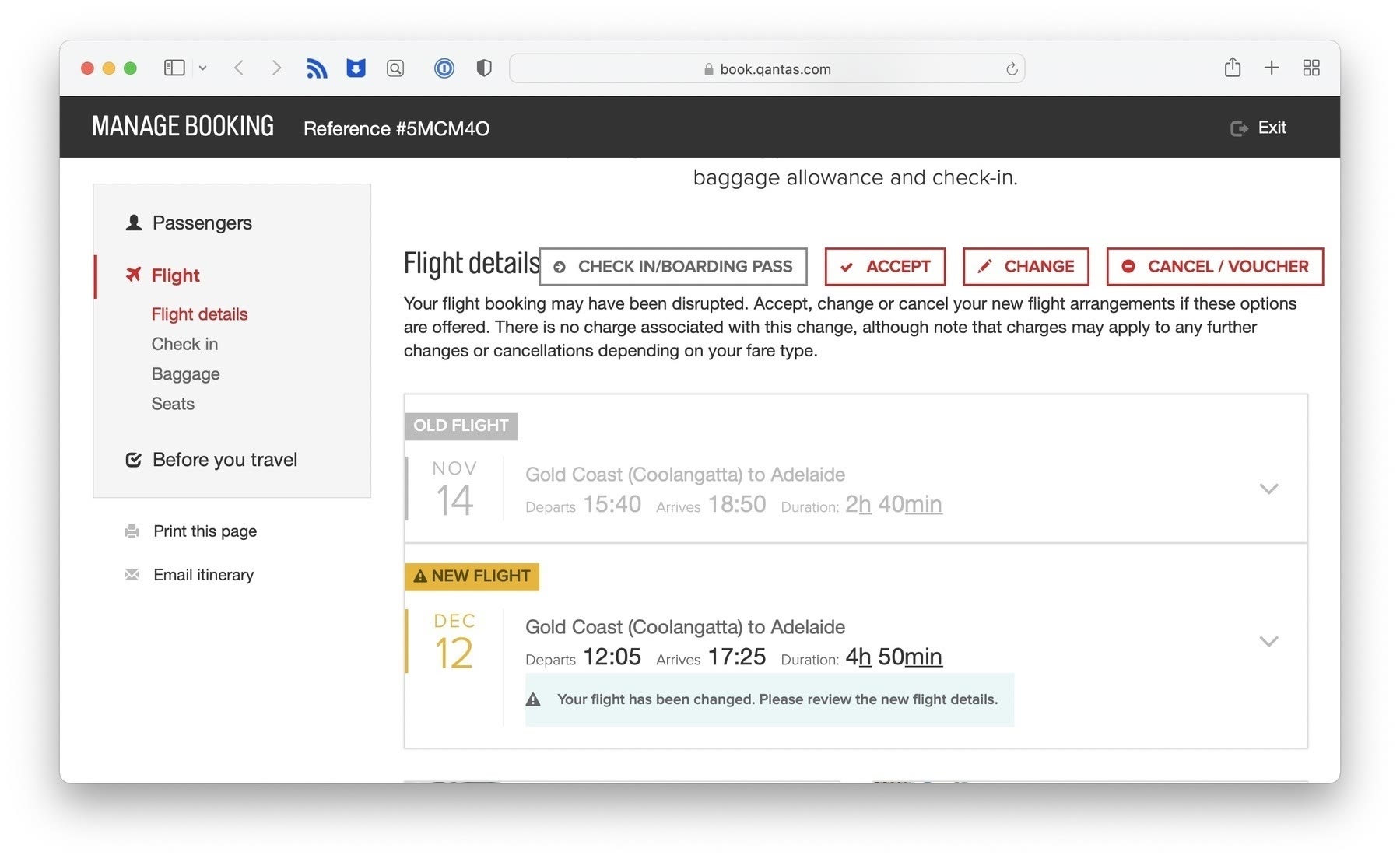Click the privacy shield icon

484,68
